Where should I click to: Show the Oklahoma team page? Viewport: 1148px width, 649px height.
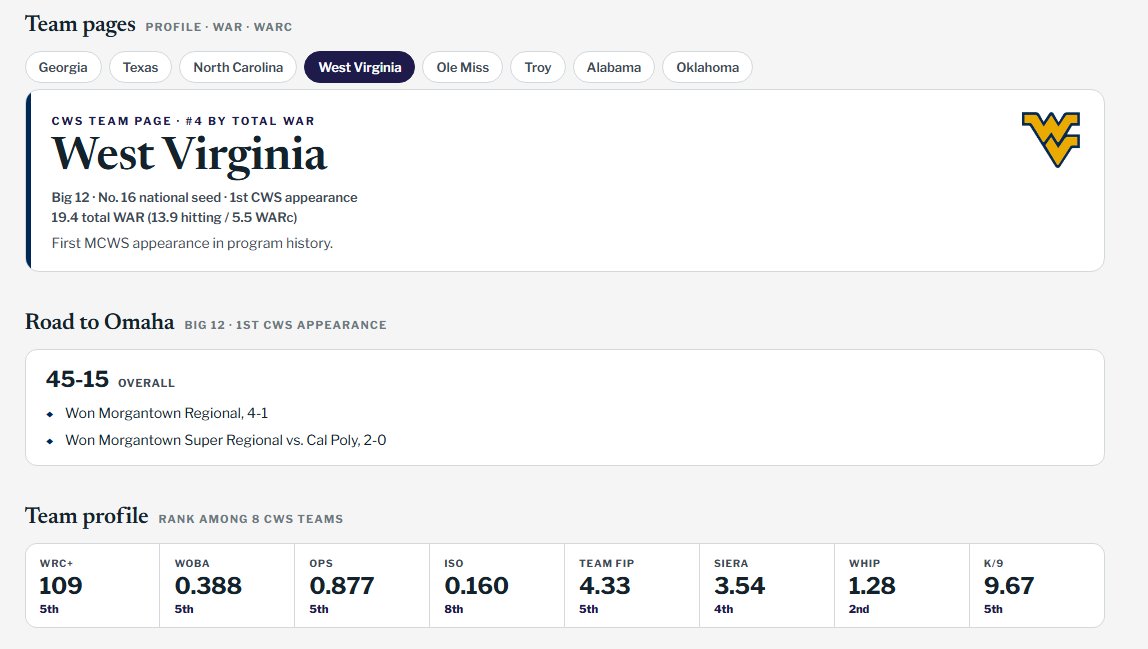point(707,67)
